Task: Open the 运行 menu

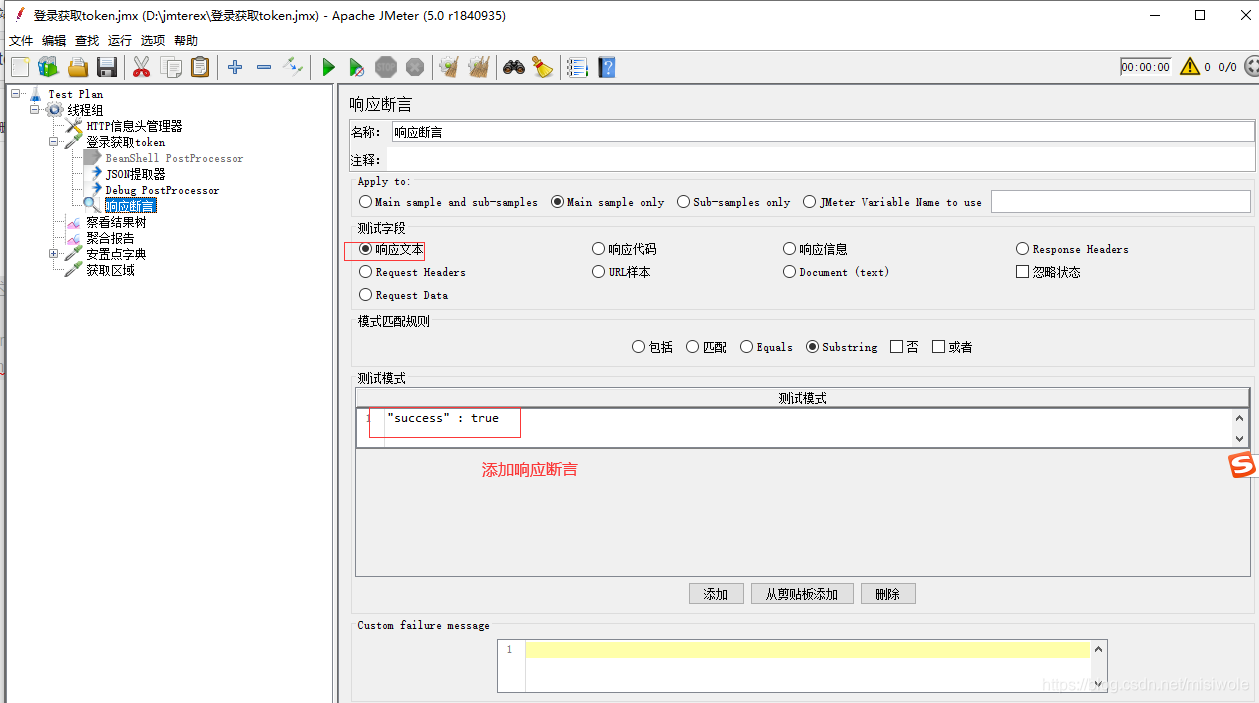Action: 120,41
